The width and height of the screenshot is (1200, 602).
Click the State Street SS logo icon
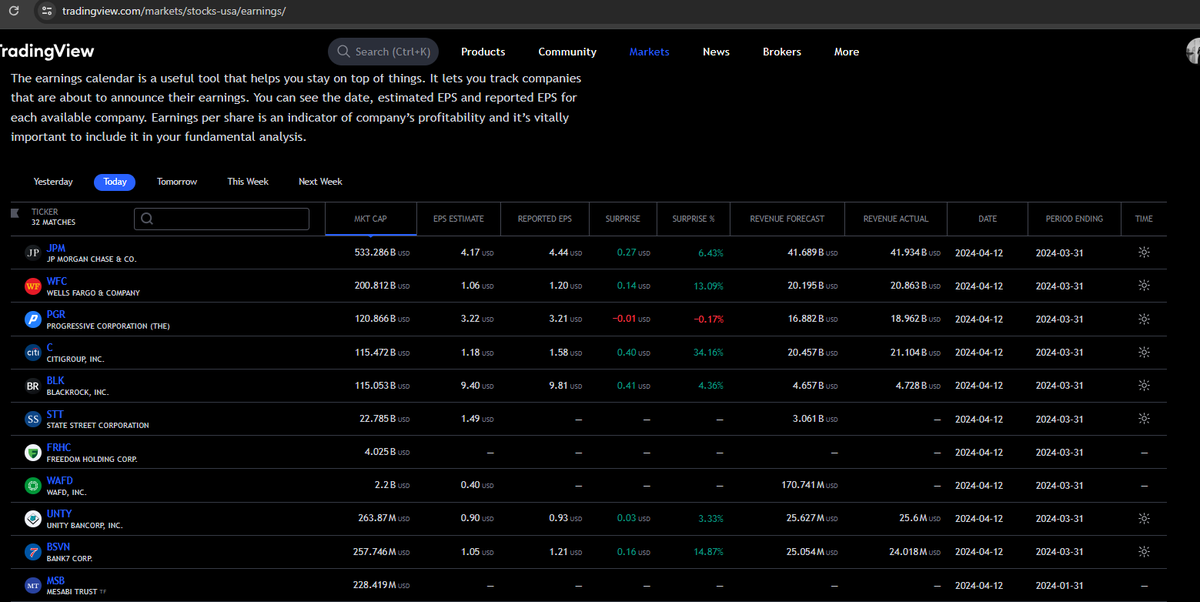(32, 419)
